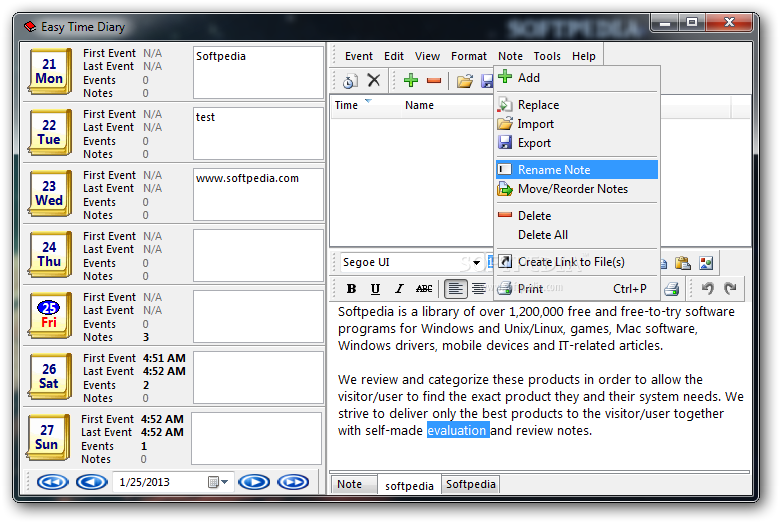Click the paste clipboard icon
The image size is (780, 523).
coord(682,263)
